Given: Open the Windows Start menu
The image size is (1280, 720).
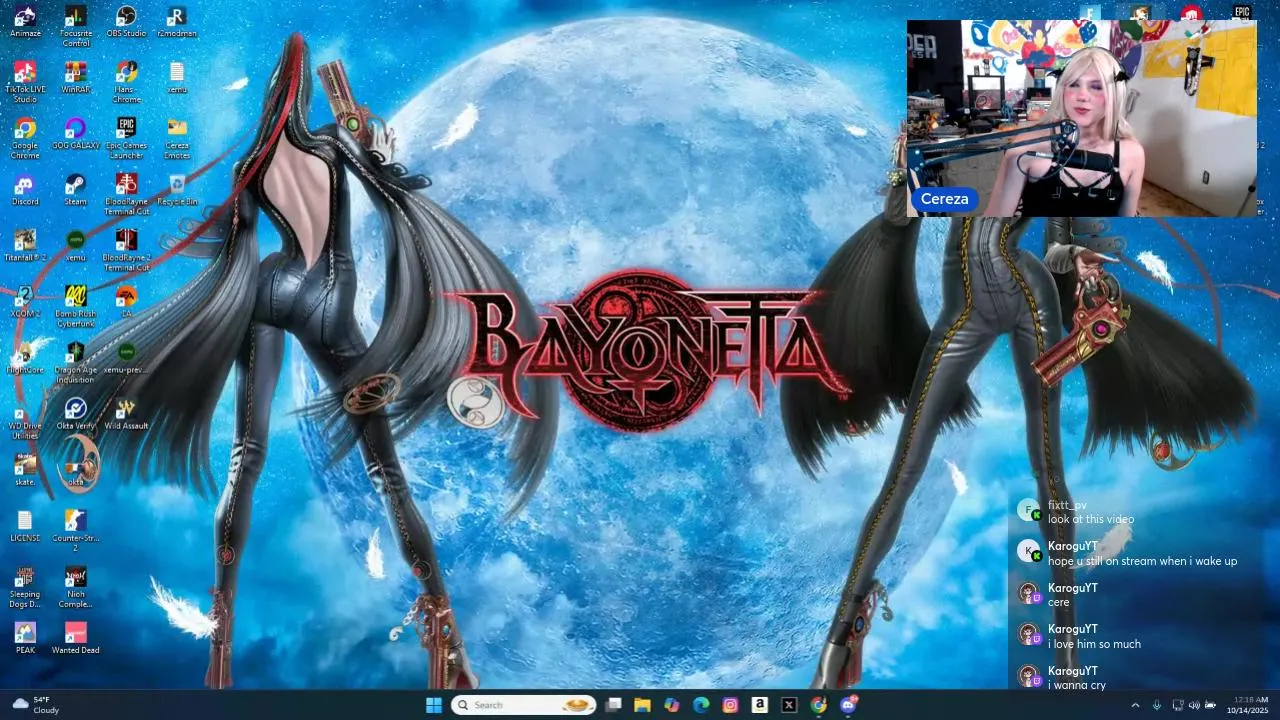Looking at the screenshot, I should pos(434,705).
